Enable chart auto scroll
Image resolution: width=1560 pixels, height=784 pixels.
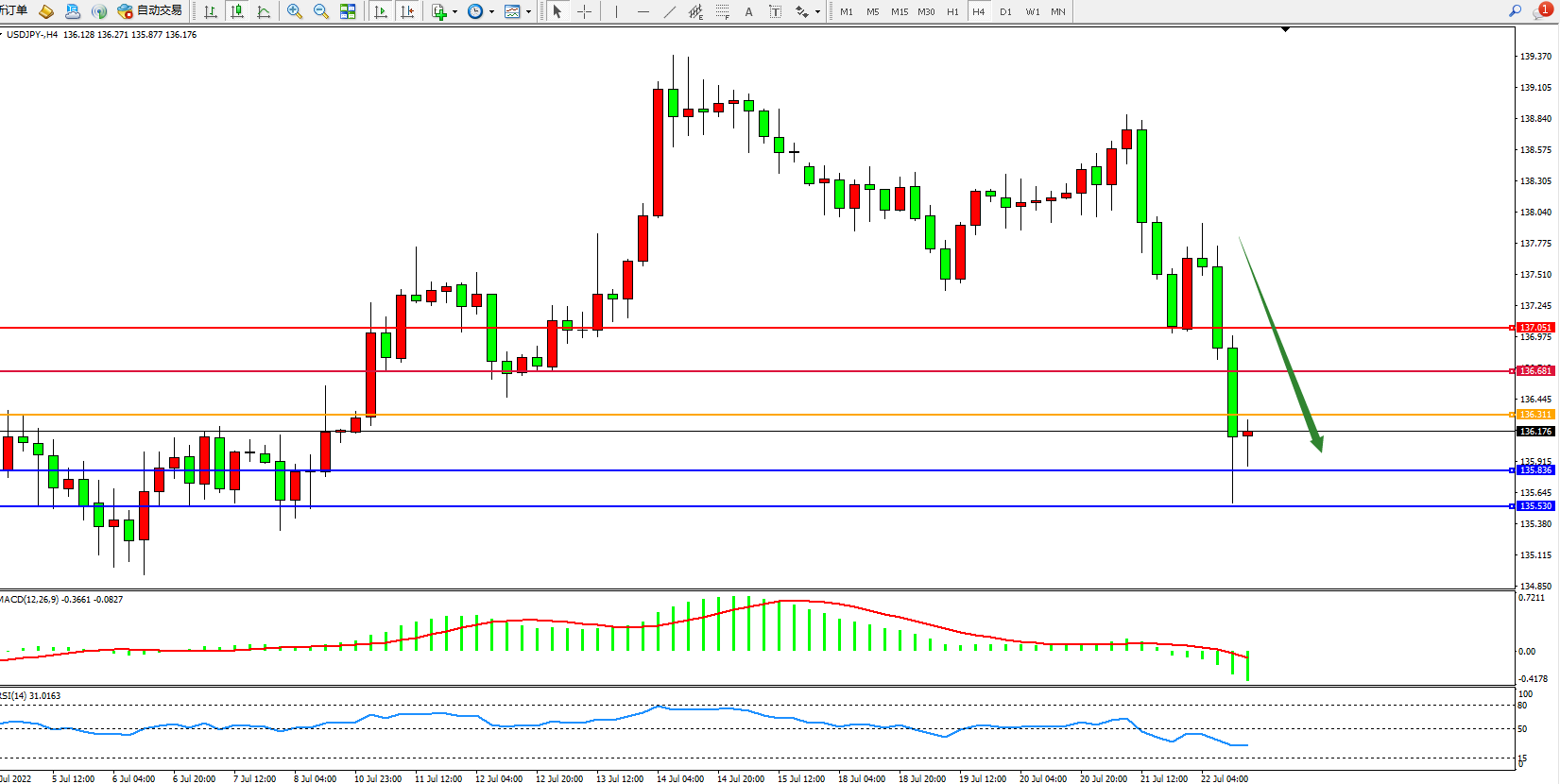point(381,11)
